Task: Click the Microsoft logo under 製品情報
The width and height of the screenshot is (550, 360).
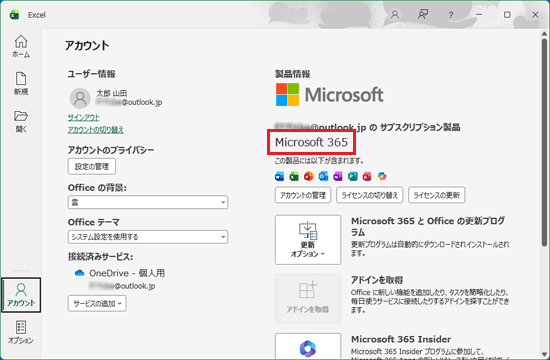Action: pyautogui.click(x=329, y=94)
